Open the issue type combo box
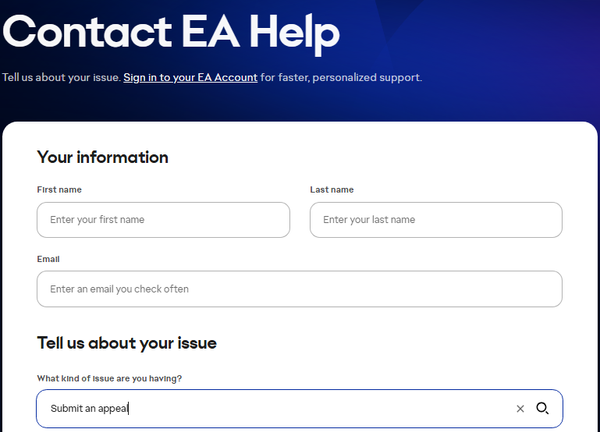The image size is (600, 432). 300,409
